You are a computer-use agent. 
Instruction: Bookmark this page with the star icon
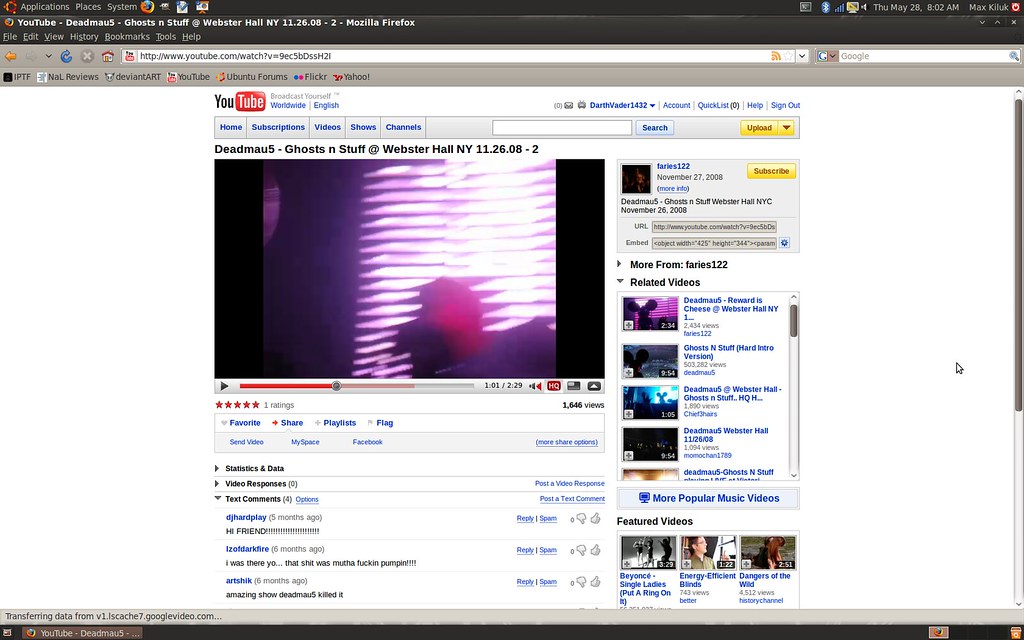(x=788, y=56)
